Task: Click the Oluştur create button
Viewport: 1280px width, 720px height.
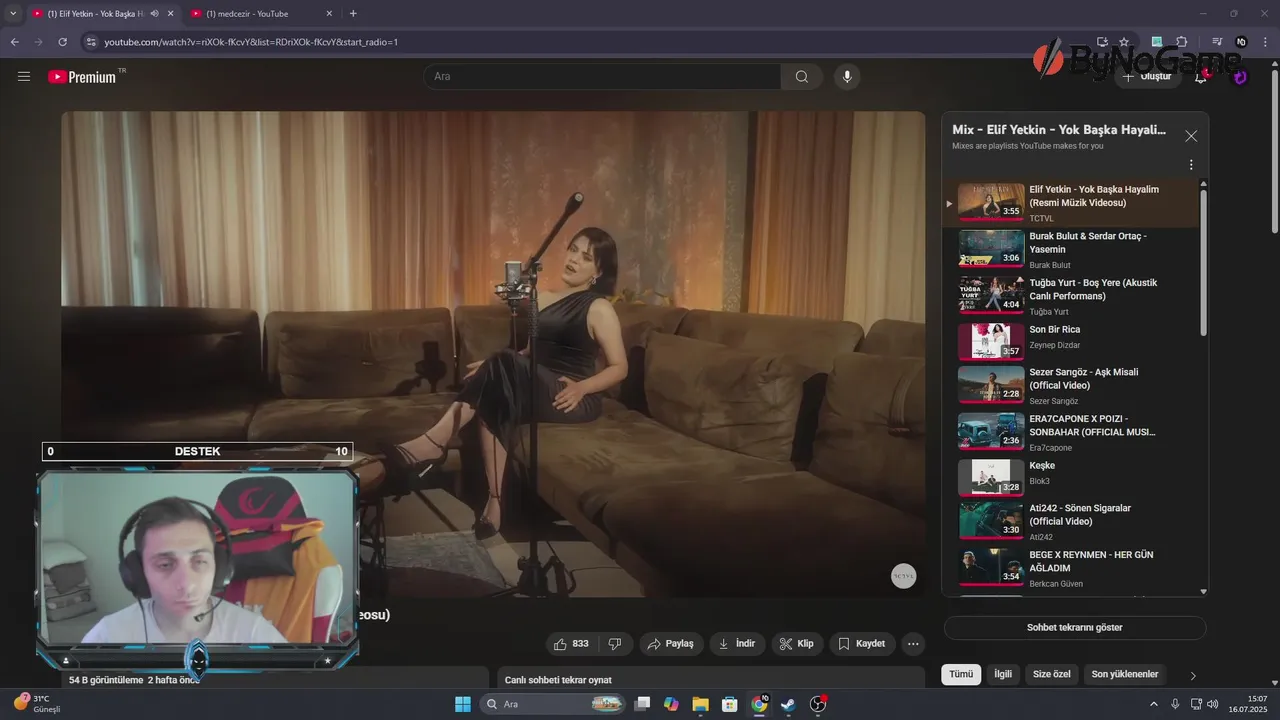Action: tap(1148, 76)
